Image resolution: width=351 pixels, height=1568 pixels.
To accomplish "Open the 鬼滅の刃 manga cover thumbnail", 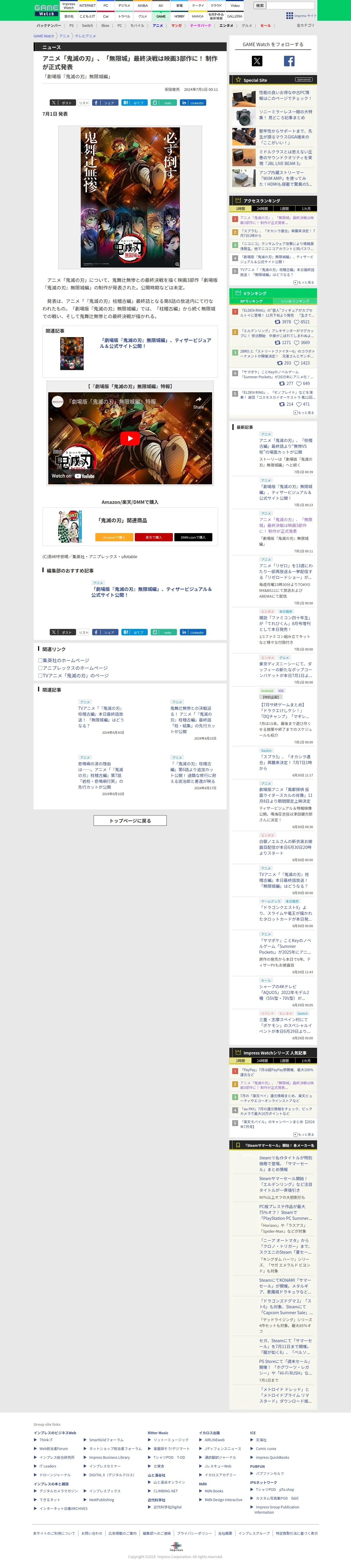I will pyautogui.click(x=70, y=527).
